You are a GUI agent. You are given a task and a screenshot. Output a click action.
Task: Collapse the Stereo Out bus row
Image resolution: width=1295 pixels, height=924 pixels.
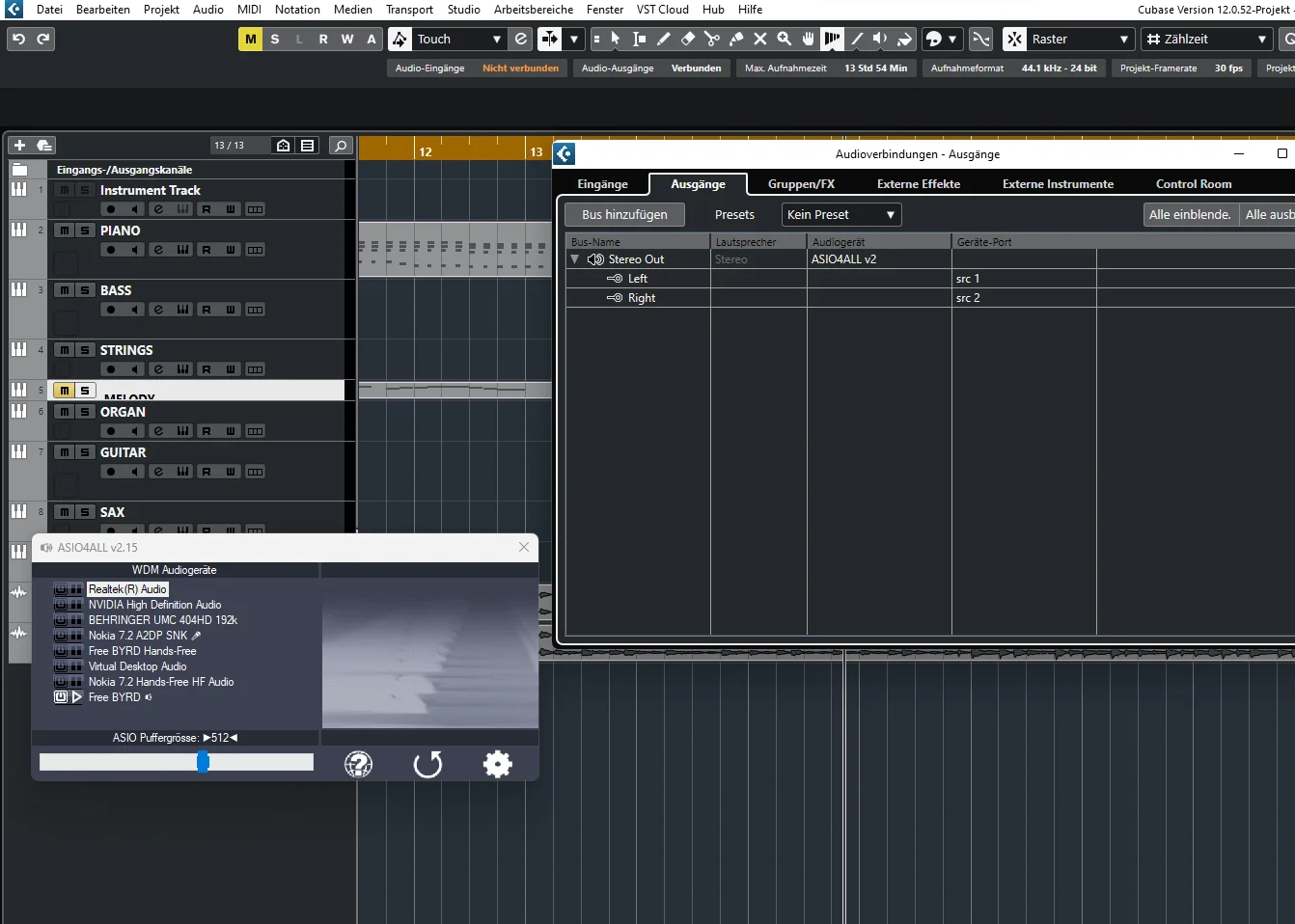(575, 259)
